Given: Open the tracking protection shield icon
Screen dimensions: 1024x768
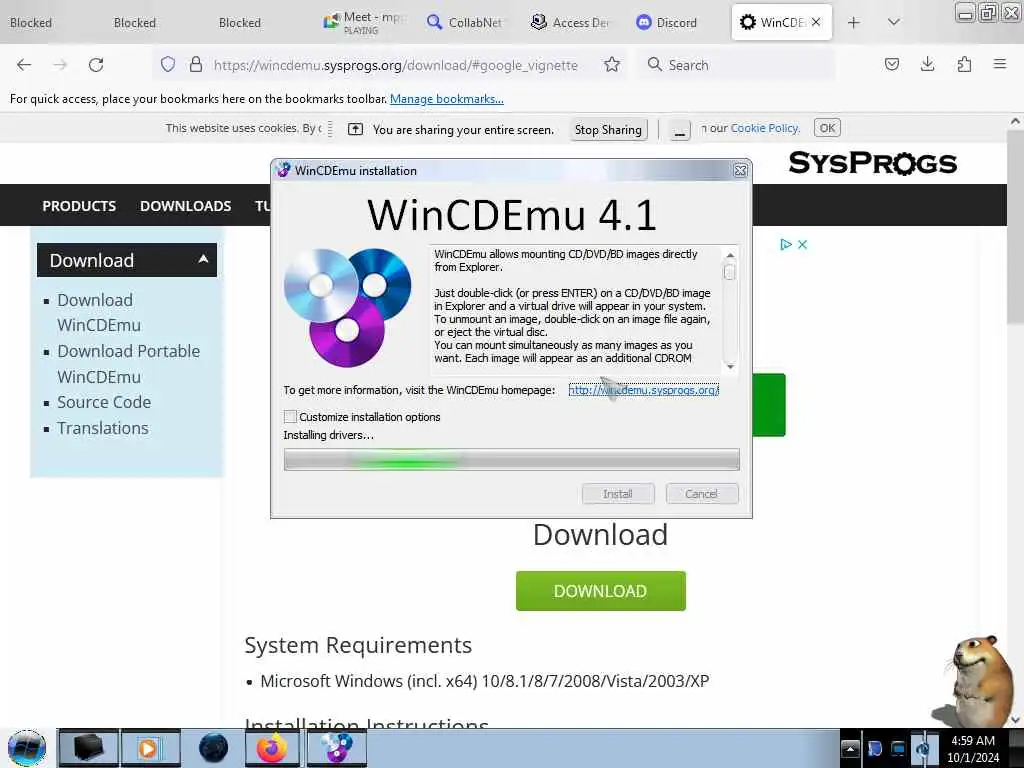Looking at the screenshot, I should tap(168, 64).
